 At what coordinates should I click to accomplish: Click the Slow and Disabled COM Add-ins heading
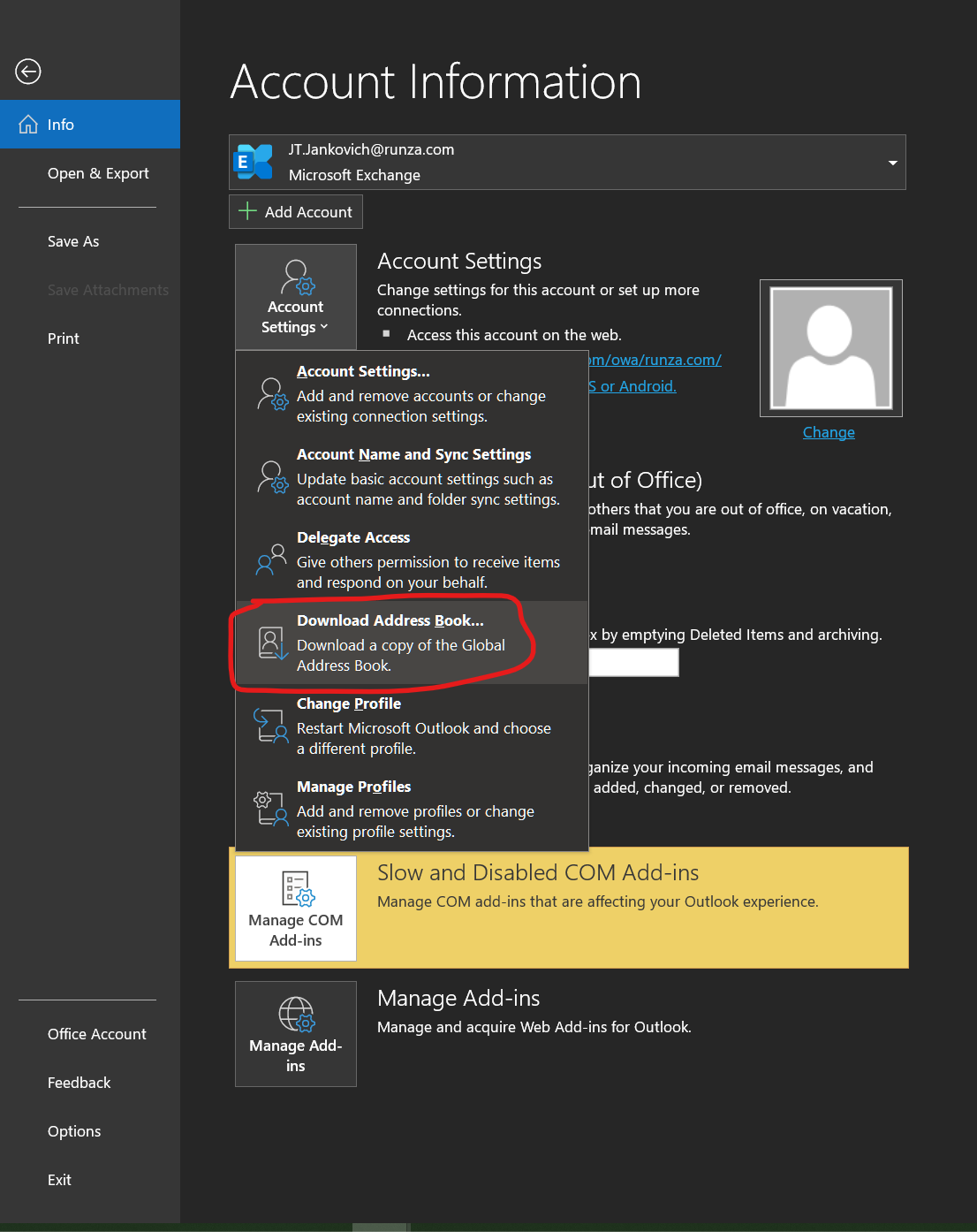pos(538,872)
